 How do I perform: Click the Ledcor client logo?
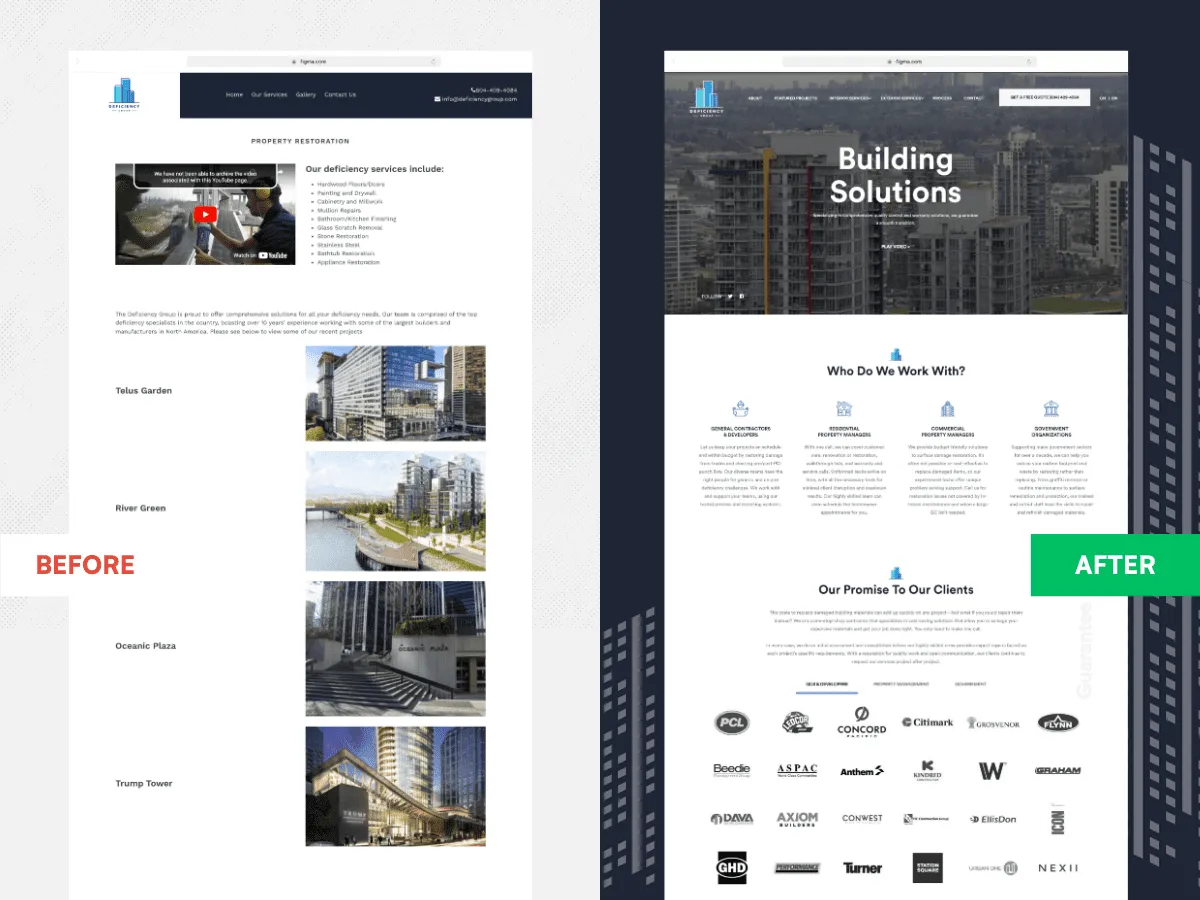797,722
